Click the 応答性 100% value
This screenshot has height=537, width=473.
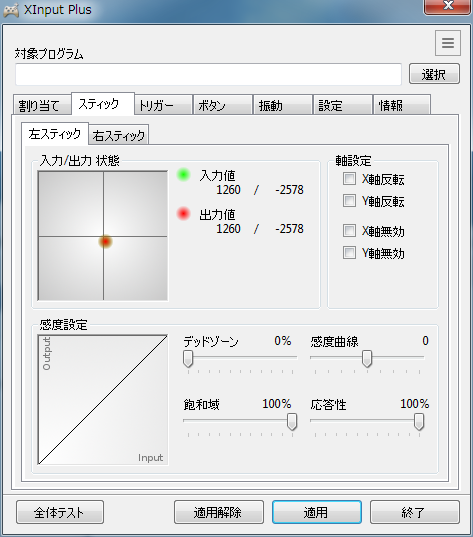click(415, 404)
